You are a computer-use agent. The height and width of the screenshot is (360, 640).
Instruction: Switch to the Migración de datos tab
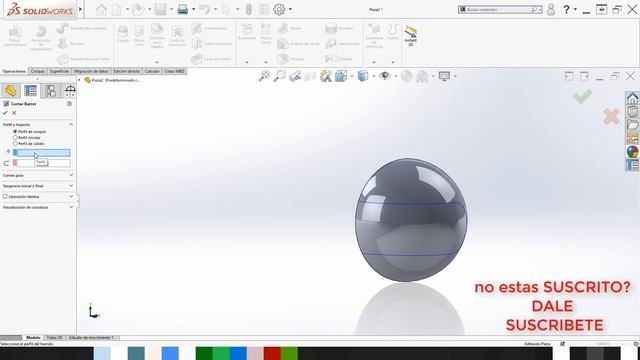click(91, 71)
